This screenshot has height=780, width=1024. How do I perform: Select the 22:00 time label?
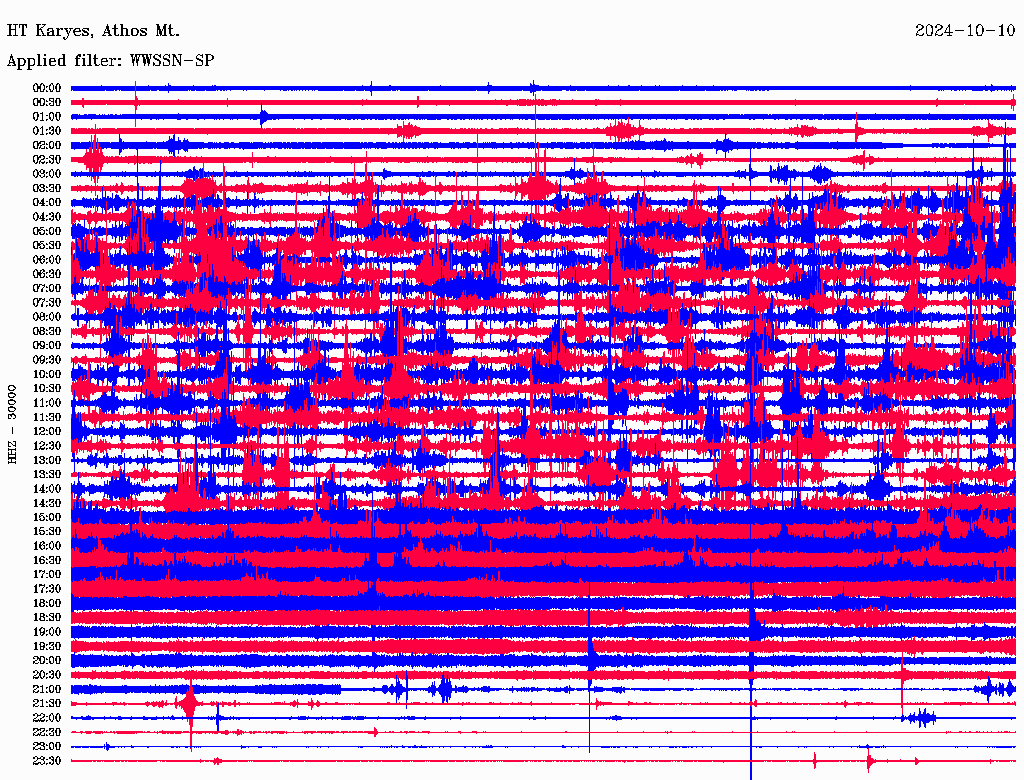click(47, 718)
